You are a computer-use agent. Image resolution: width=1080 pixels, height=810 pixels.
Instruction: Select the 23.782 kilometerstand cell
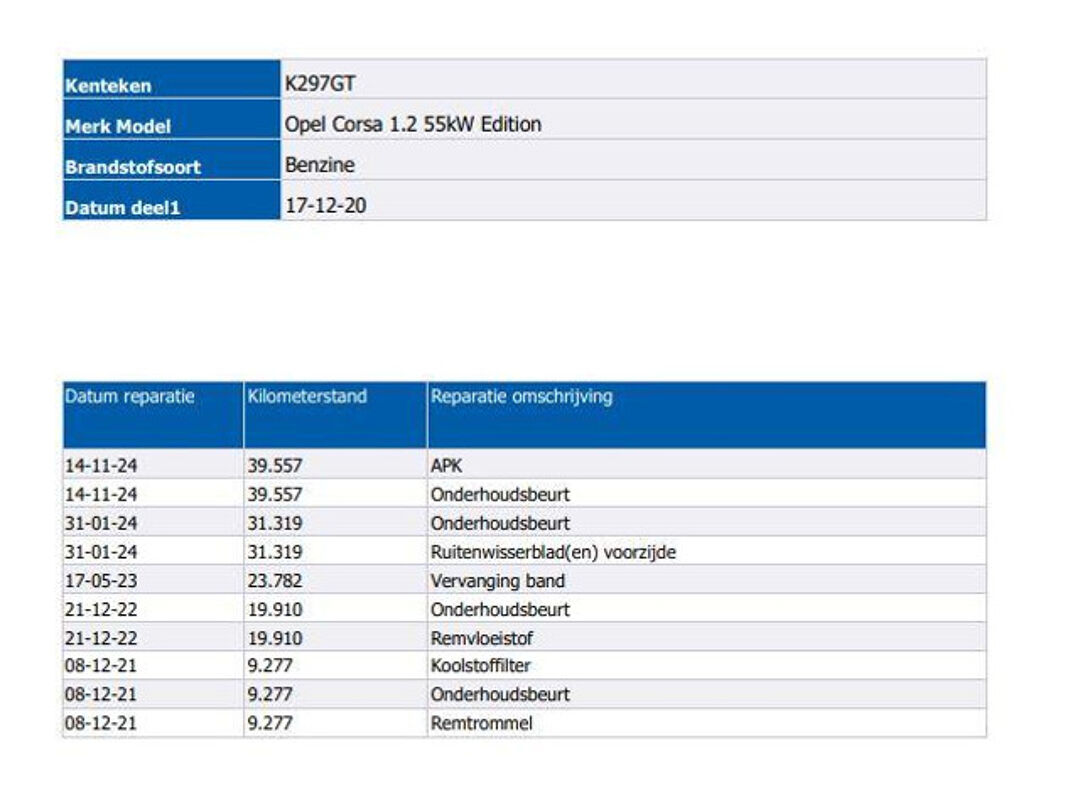275,581
